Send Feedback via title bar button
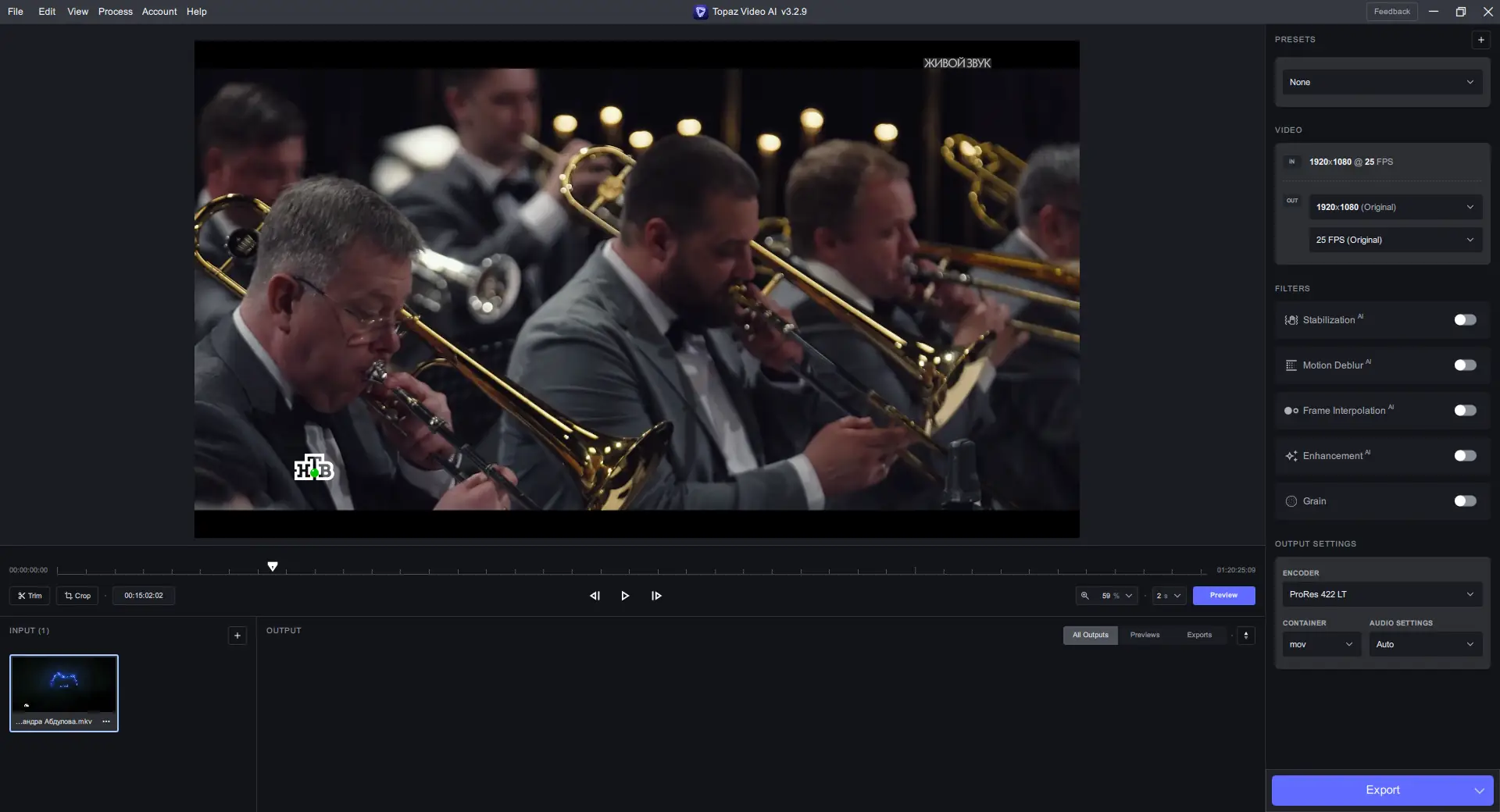 (1391, 12)
